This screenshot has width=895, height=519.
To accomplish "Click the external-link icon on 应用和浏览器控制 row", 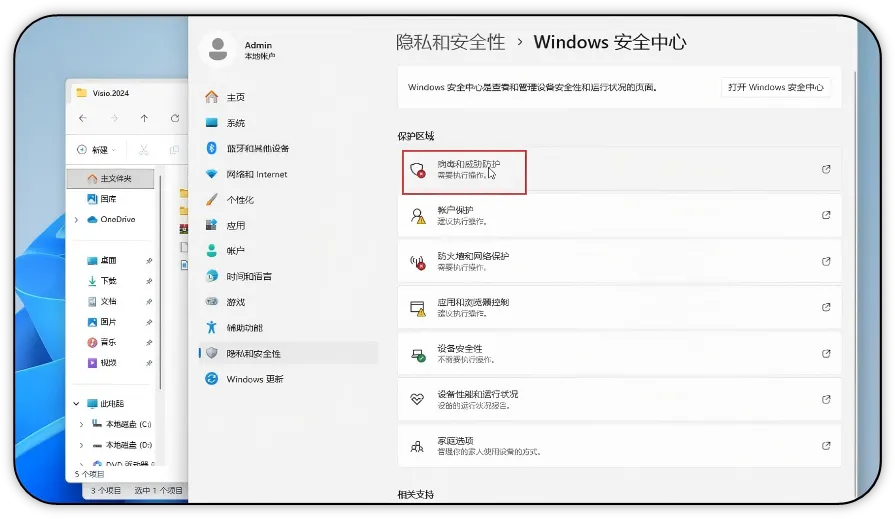I will 826,307.
